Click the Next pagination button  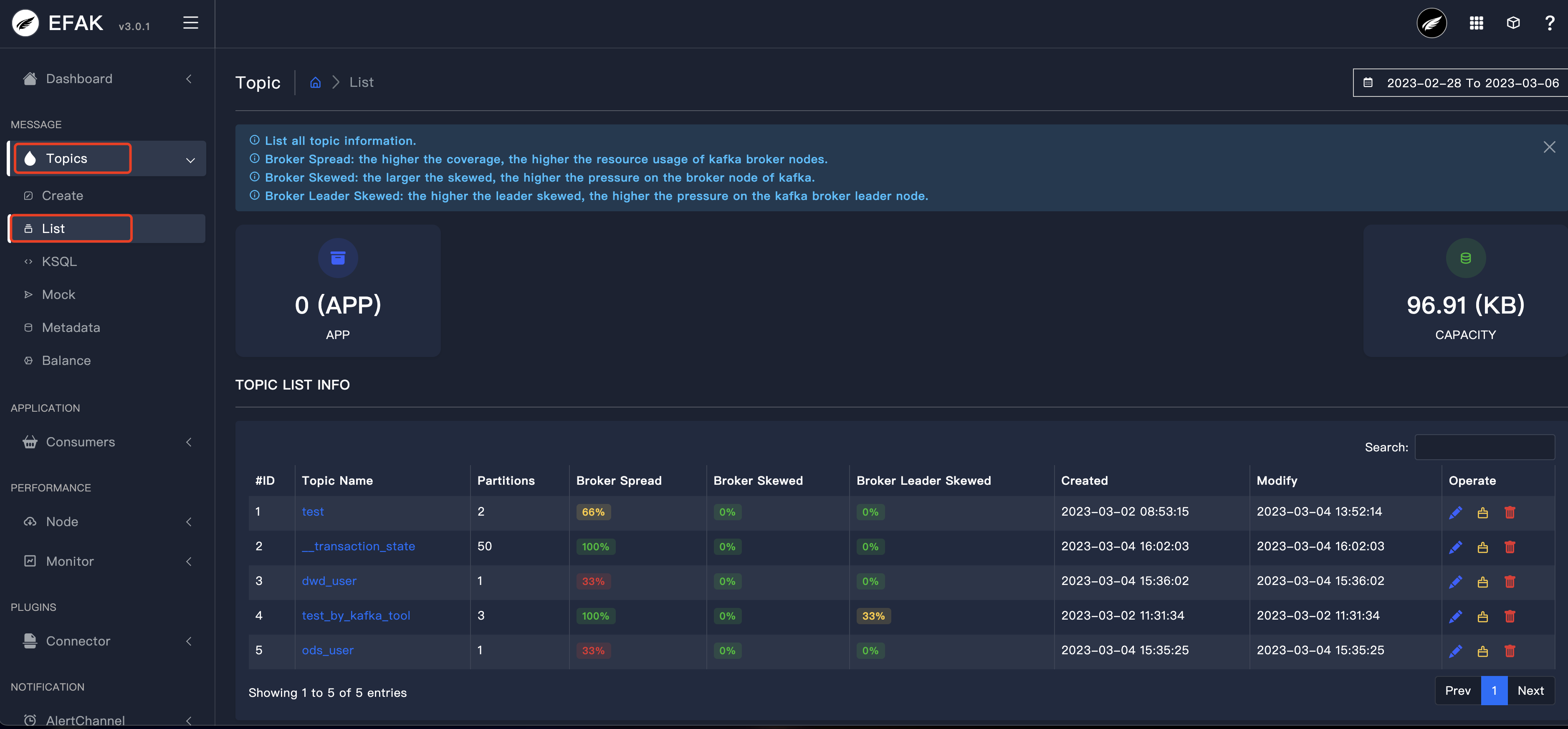point(1530,691)
